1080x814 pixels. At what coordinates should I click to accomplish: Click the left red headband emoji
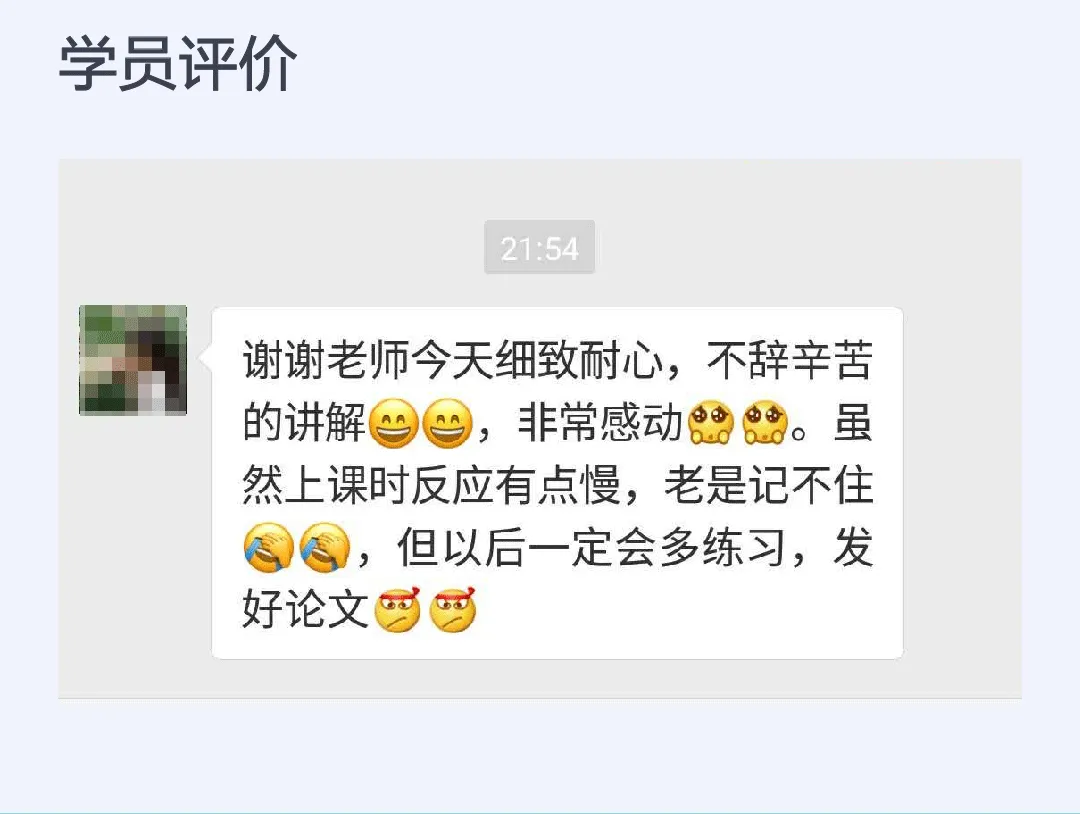[x=397, y=610]
